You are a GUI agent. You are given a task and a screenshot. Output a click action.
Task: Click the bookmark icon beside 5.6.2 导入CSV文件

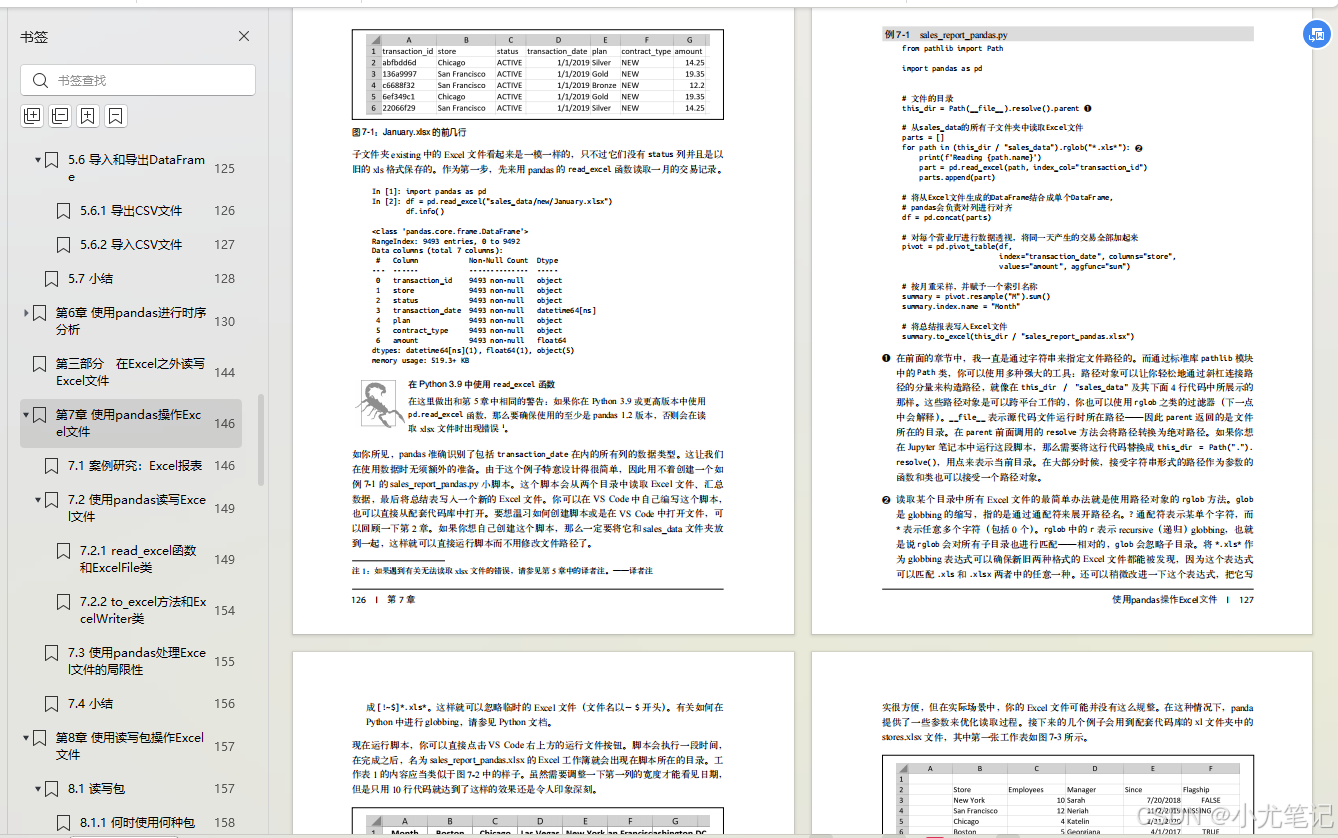[x=63, y=245]
